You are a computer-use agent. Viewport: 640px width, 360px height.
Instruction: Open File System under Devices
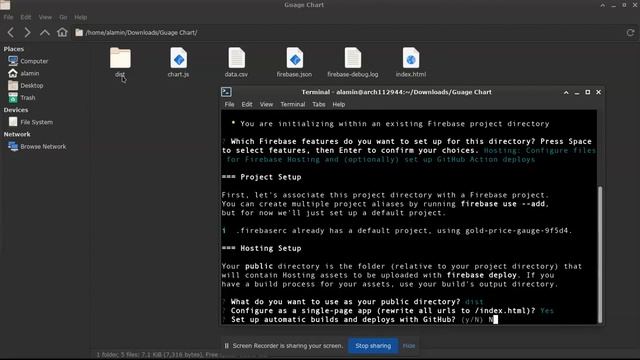click(36, 122)
